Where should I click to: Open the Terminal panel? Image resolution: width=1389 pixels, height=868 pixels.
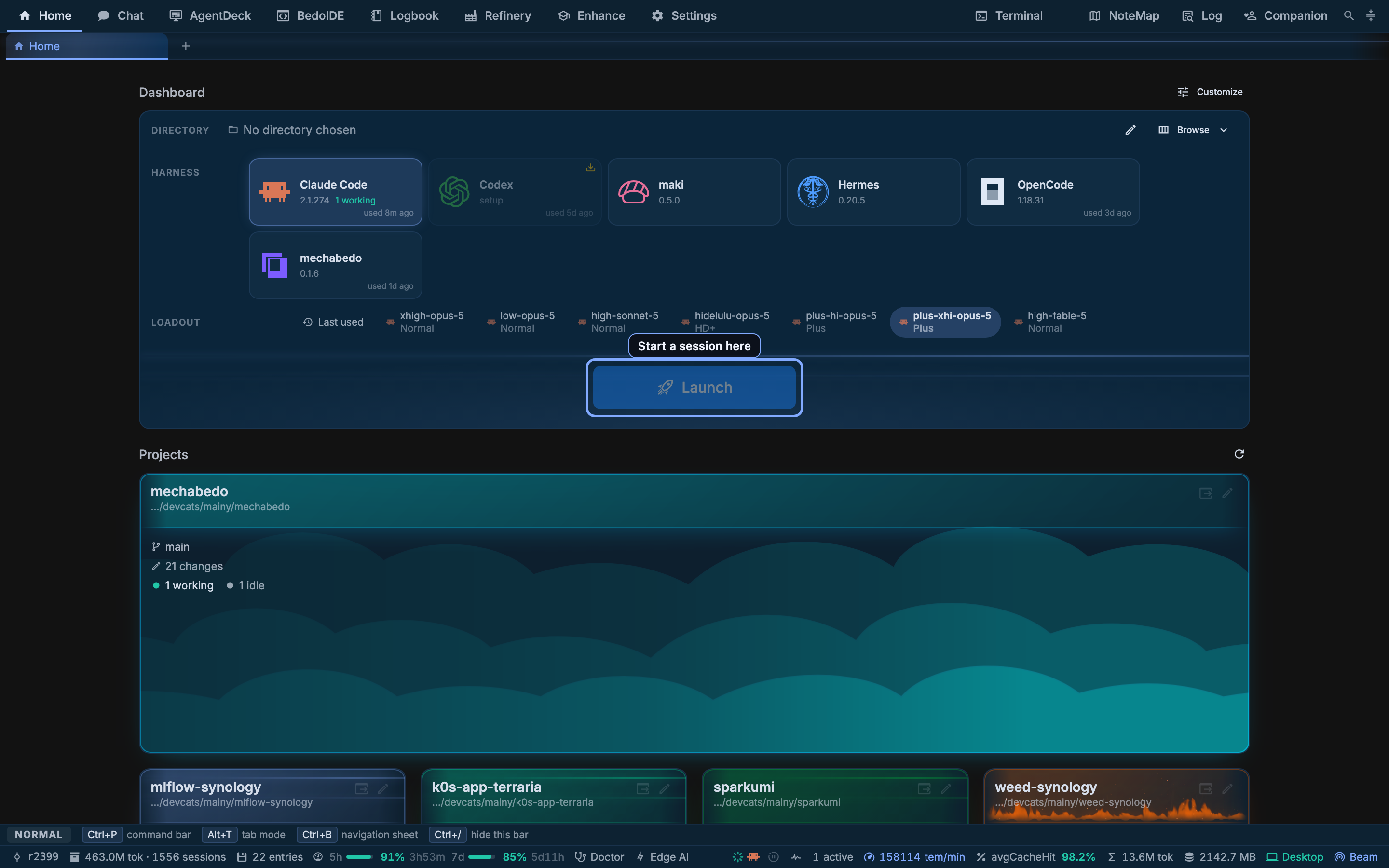pos(1008,15)
